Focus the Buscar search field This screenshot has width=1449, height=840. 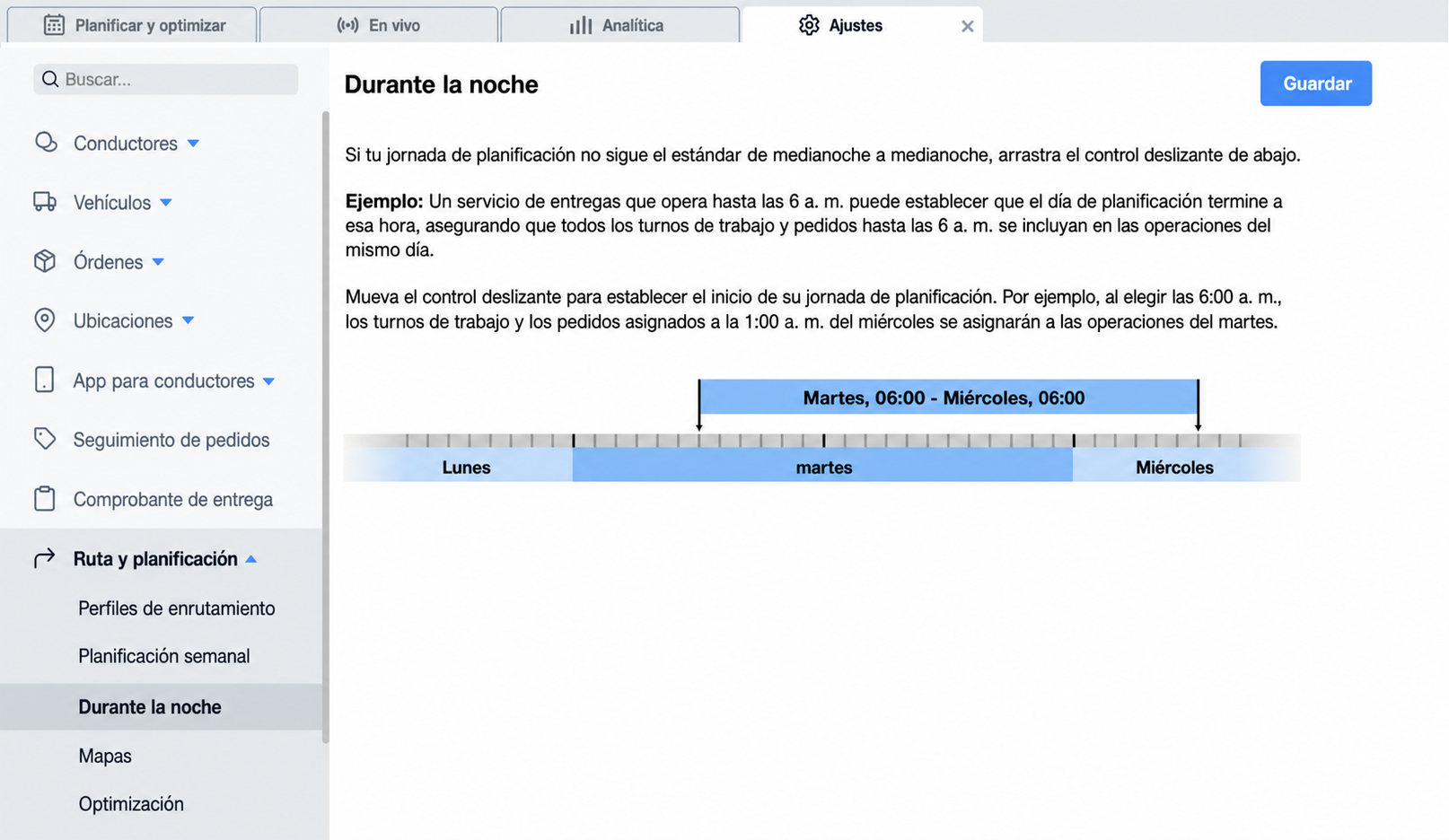[x=166, y=79]
